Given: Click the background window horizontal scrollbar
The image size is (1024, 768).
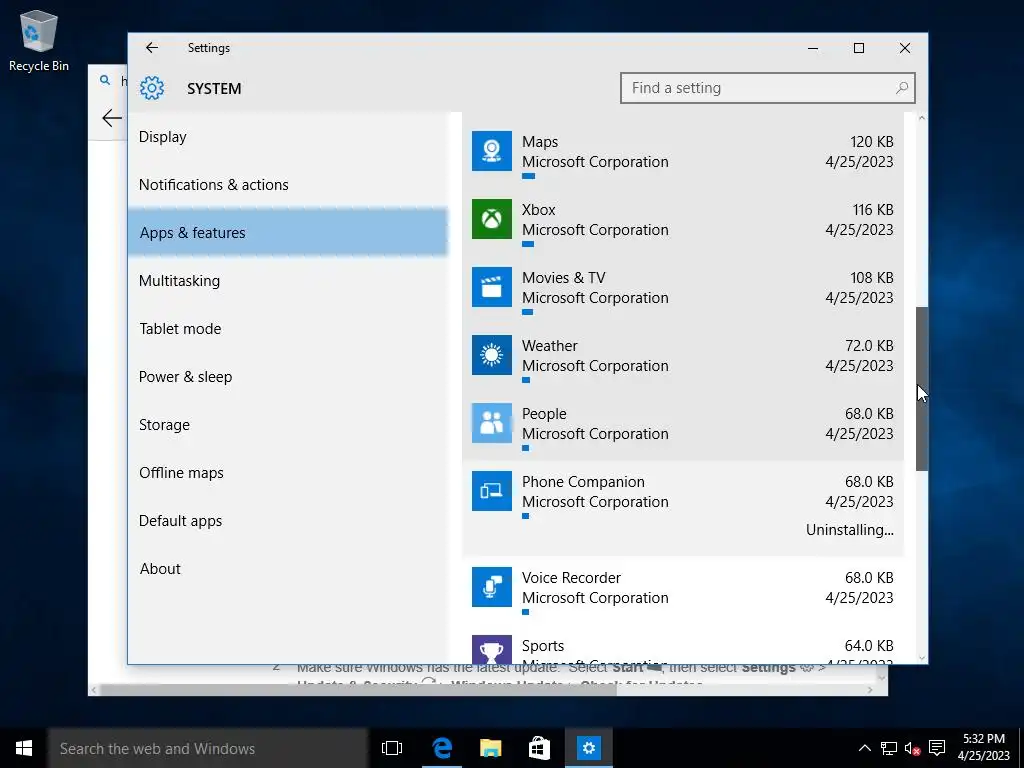Looking at the screenshot, I should pos(358,690).
